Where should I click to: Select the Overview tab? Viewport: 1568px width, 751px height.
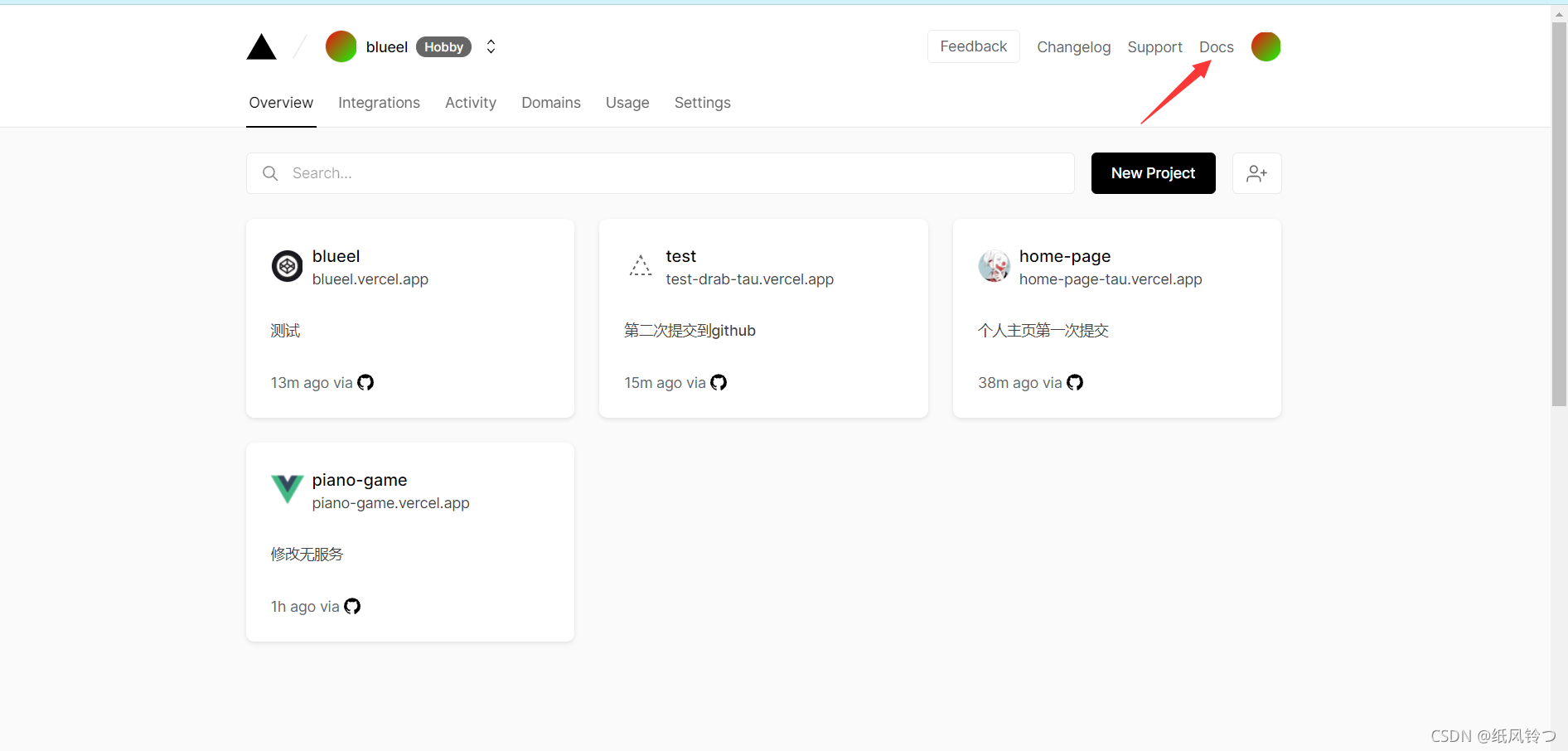(281, 103)
